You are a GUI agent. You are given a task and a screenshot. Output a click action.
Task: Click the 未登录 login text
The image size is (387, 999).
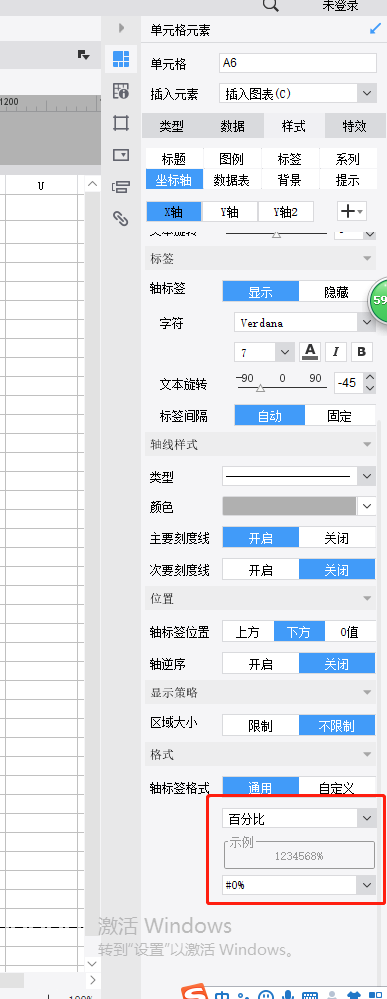pyautogui.click(x=340, y=6)
